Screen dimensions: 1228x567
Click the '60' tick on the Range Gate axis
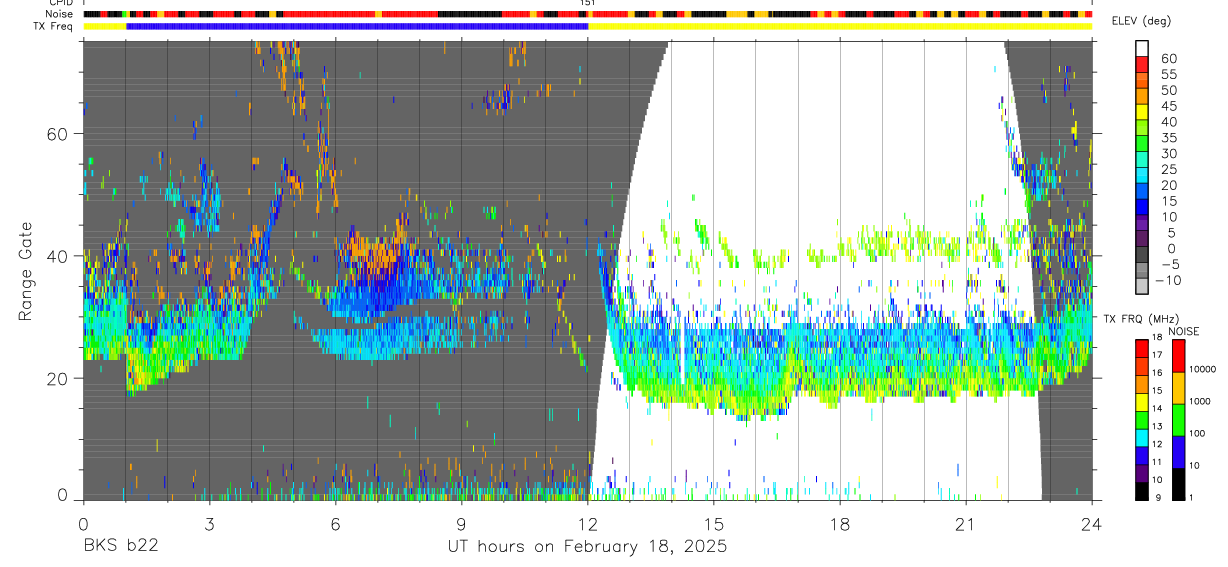pyautogui.click(x=59, y=134)
